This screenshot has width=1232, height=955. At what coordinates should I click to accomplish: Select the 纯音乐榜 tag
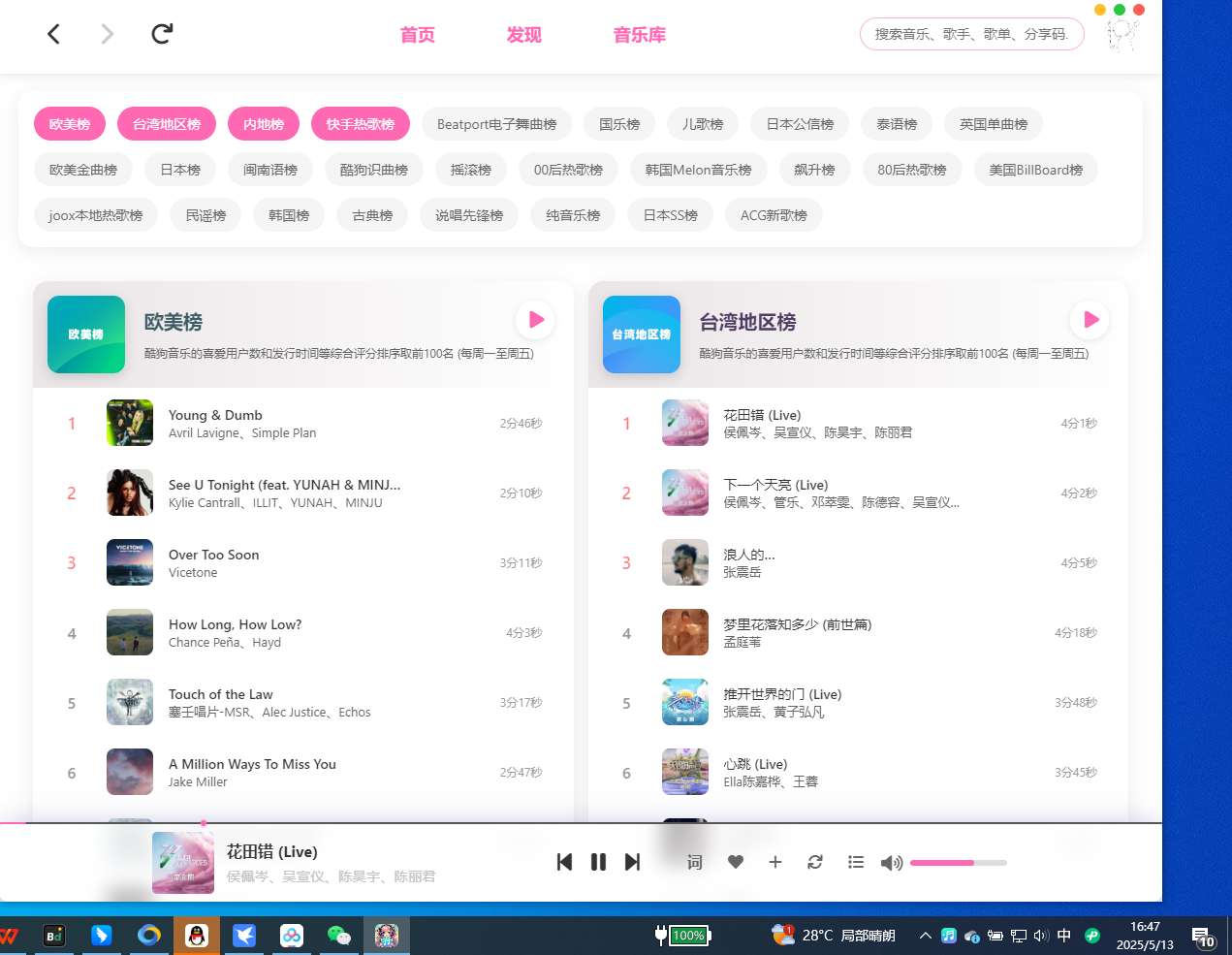click(x=573, y=215)
